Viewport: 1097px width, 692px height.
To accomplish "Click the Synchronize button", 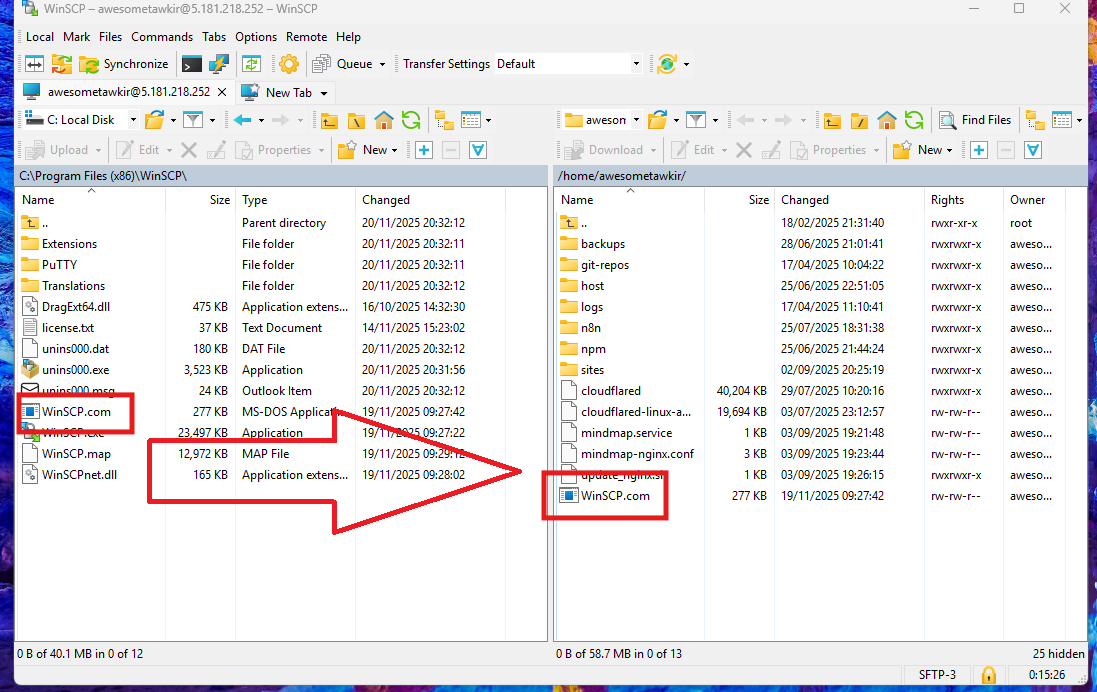I will (x=124, y=64).
